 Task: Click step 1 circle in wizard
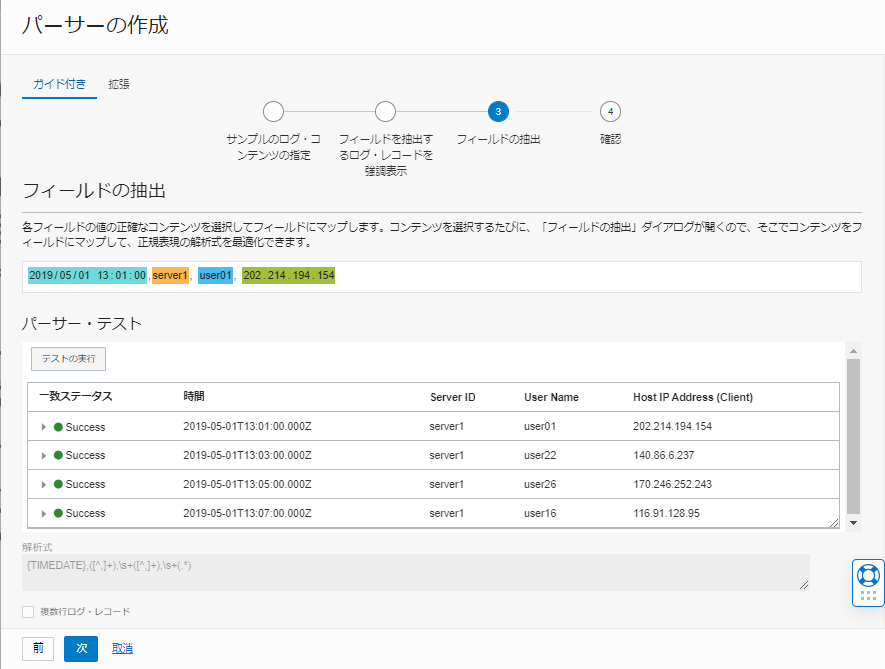(273, 111)
